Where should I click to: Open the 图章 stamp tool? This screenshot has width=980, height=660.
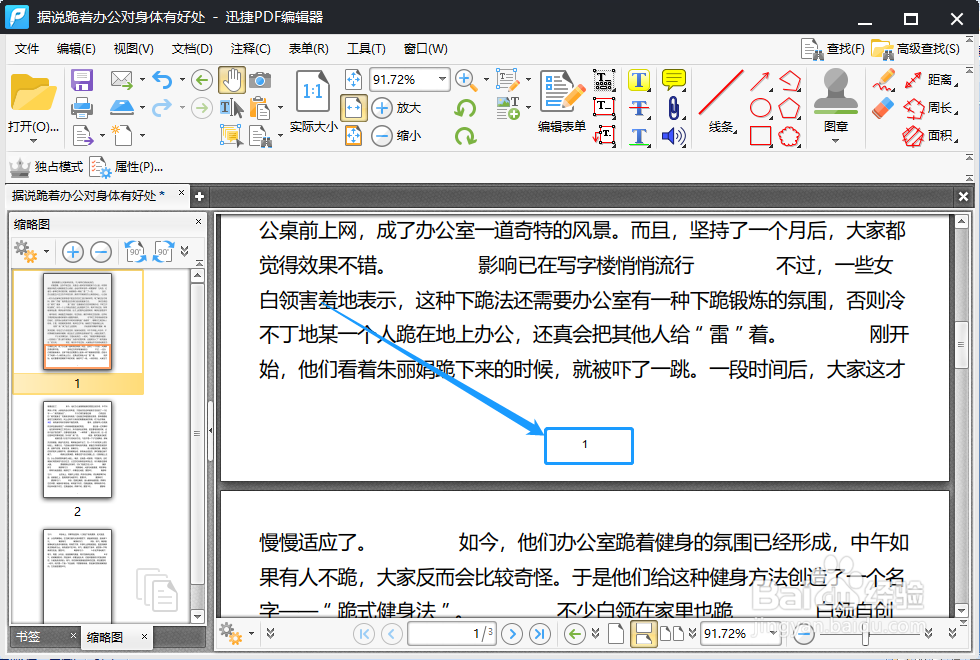click(835, 95)
